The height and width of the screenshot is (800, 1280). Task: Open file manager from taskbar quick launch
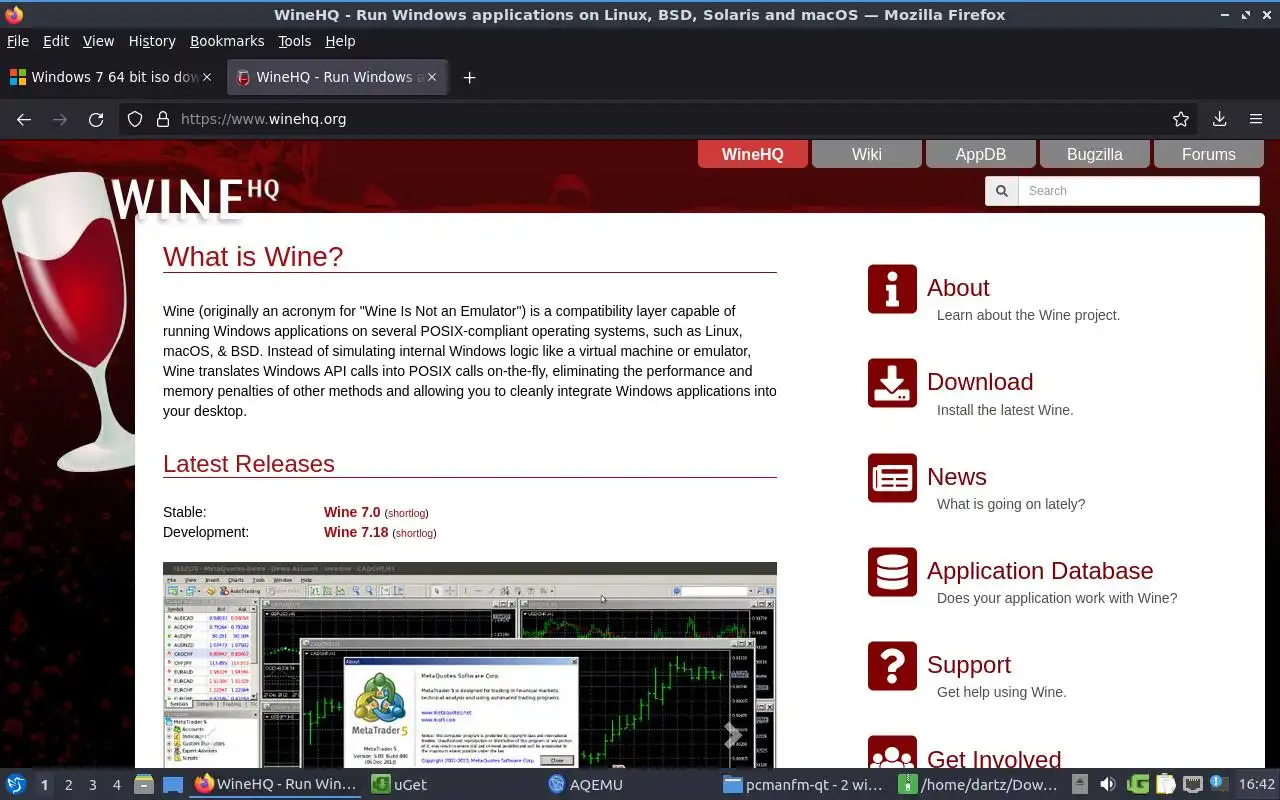pyautogui.click(x=143, y=785)
